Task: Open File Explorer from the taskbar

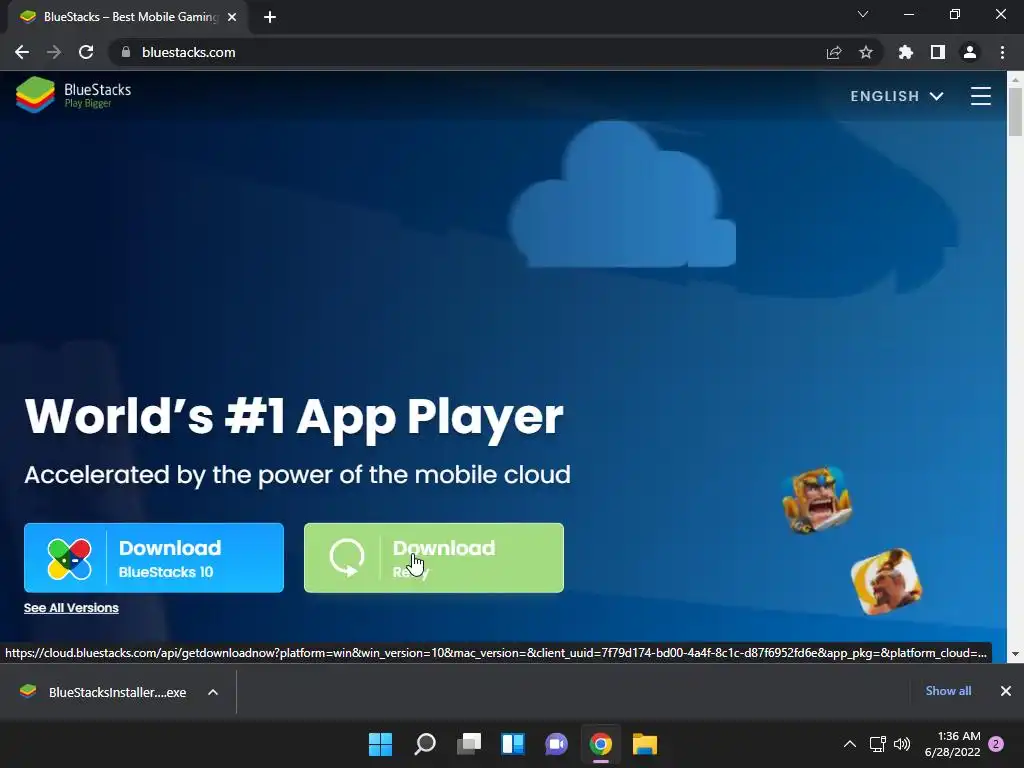Action: pos(645,744)
